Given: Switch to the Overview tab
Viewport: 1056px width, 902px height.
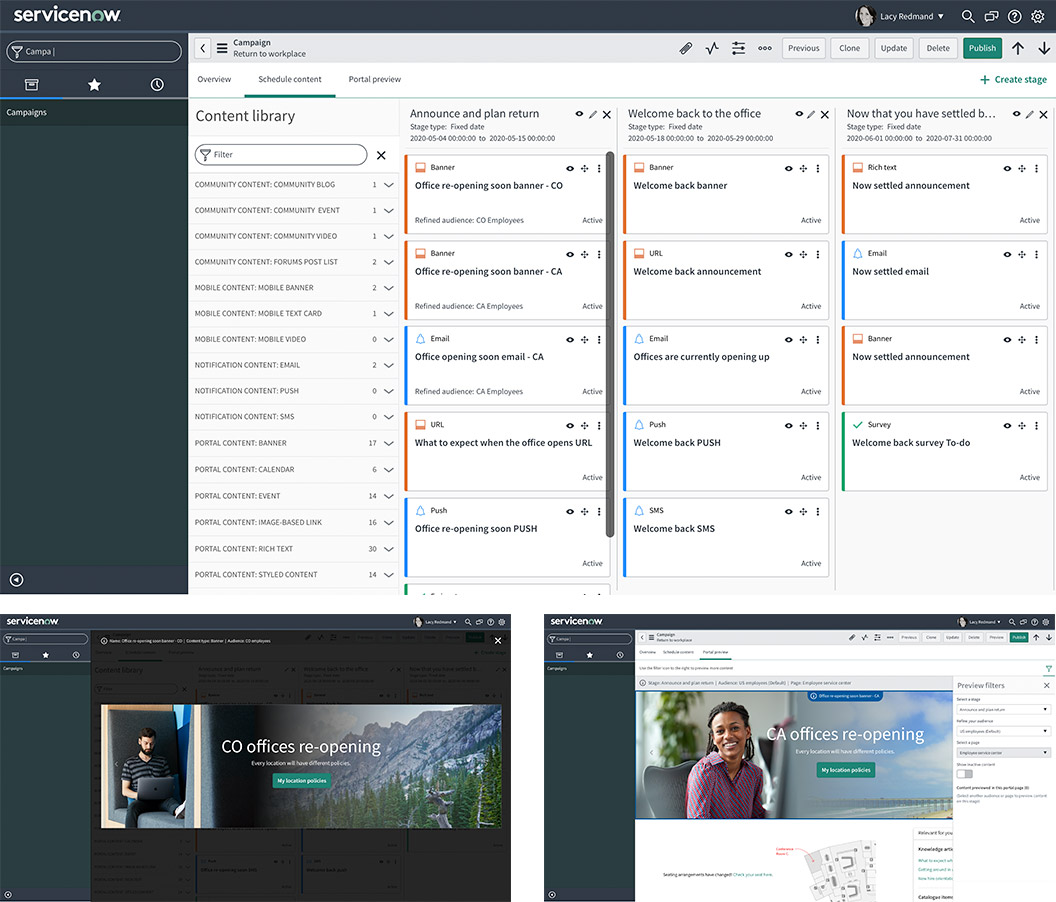Looking at the screenshot, I should point(214,78).
